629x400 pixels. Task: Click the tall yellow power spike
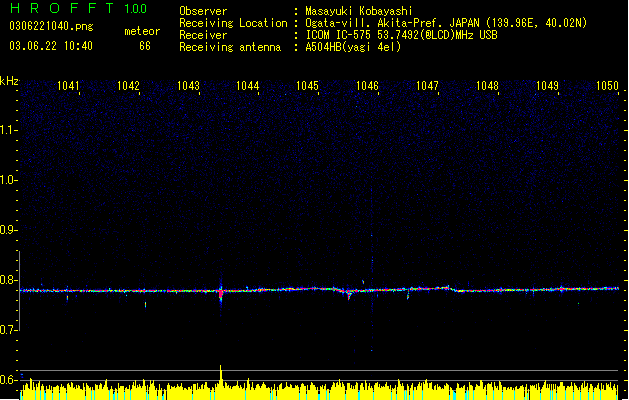[x=221, y=376]
